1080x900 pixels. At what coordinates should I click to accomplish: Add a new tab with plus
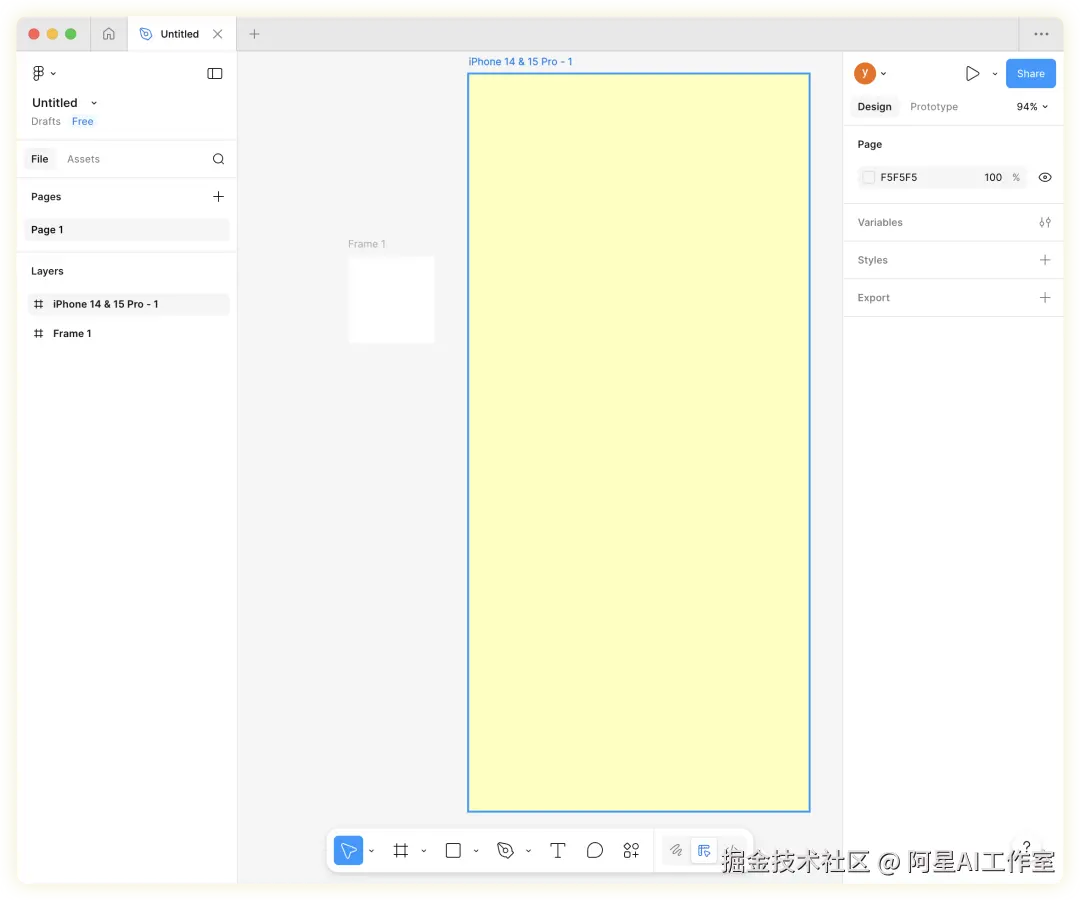pos(254,34)
